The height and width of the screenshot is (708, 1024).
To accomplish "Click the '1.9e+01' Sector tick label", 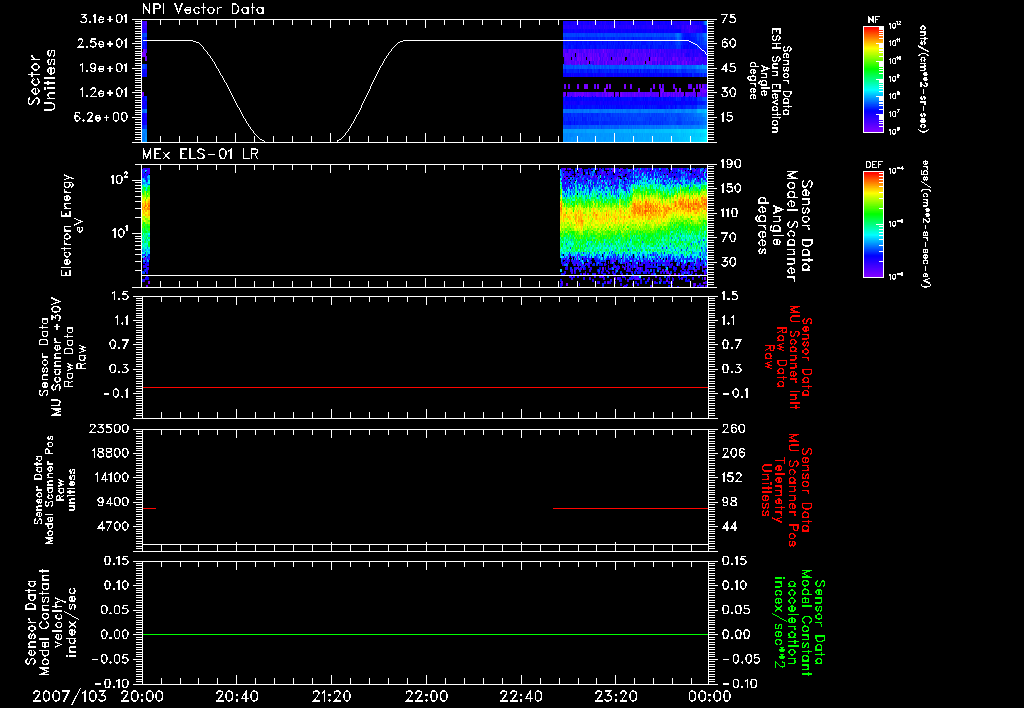I will click(x=104, y=68).
